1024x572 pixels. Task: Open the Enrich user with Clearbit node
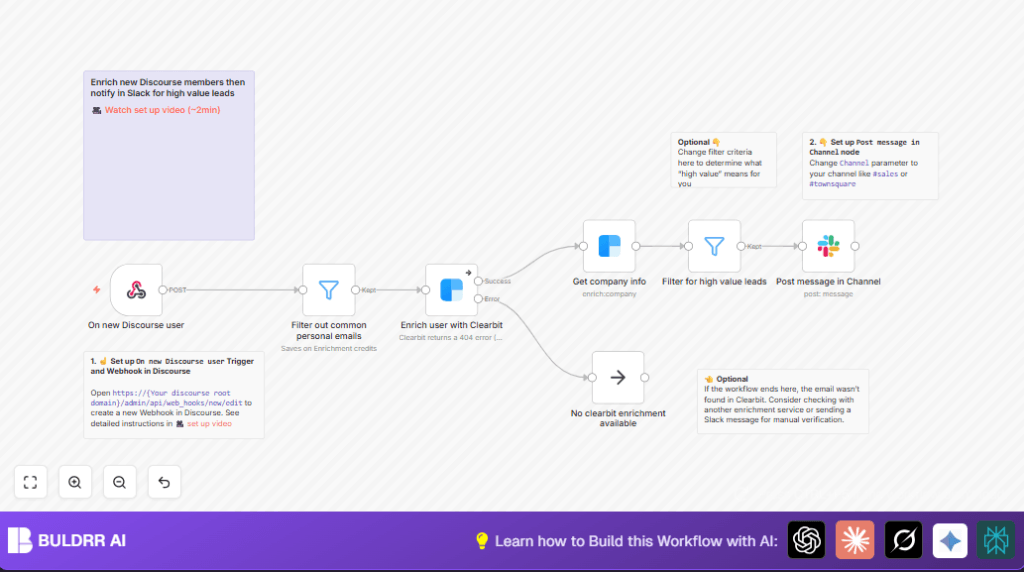coord(451,290)
